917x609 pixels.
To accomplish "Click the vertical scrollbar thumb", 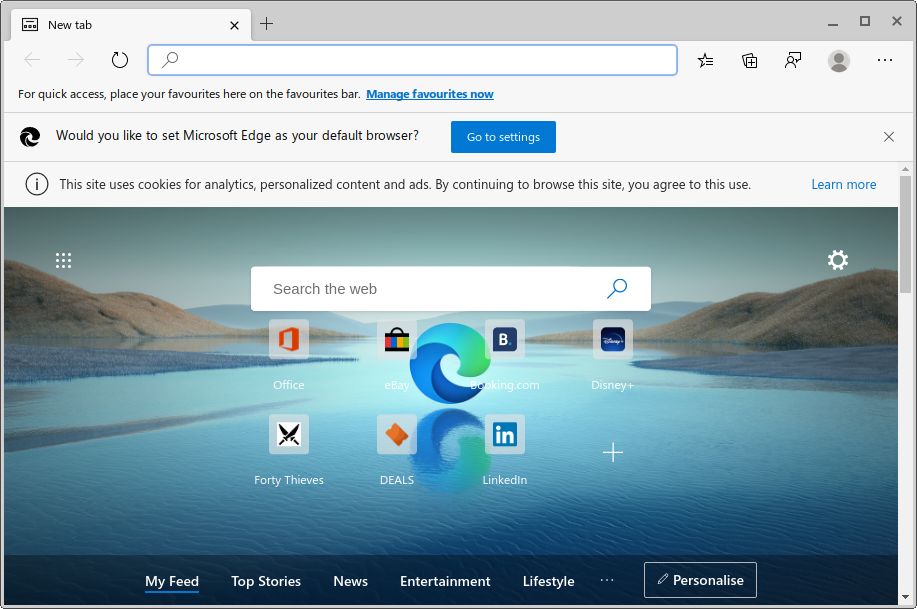I will pyautogui.click(x=905, y=234).
